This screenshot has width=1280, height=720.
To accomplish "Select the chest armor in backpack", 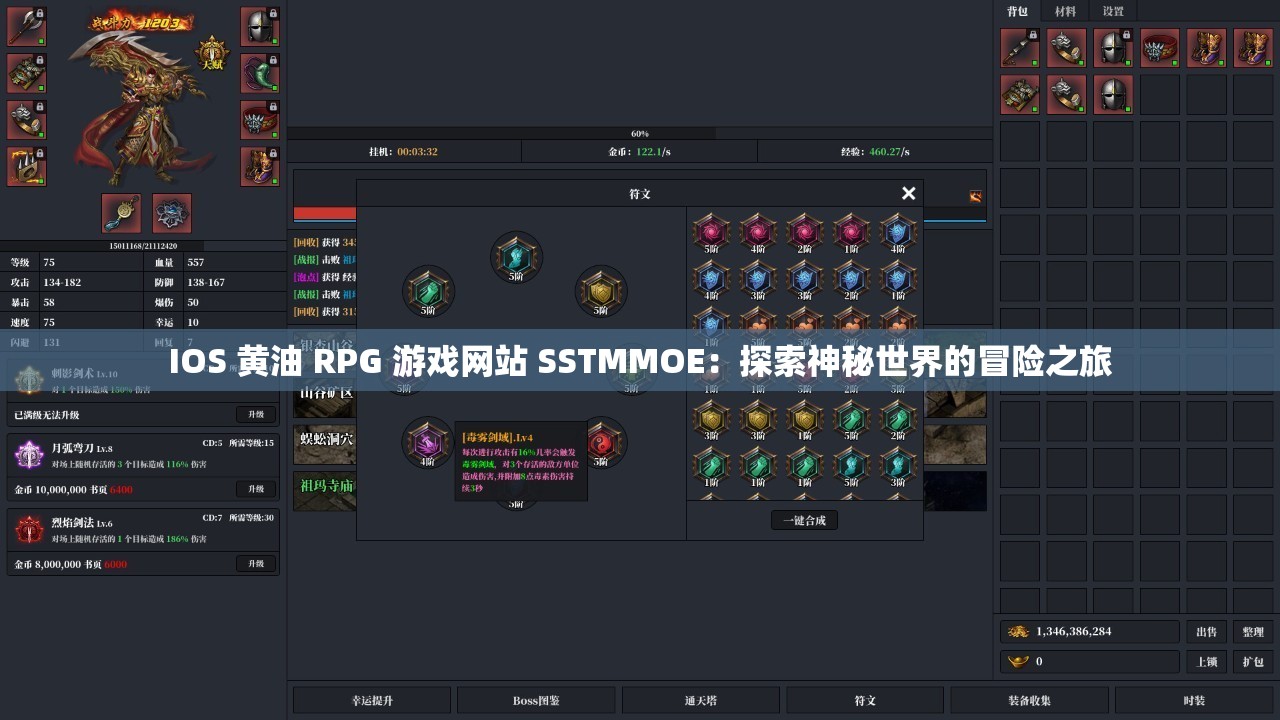I will click(x=1020, y=95).
